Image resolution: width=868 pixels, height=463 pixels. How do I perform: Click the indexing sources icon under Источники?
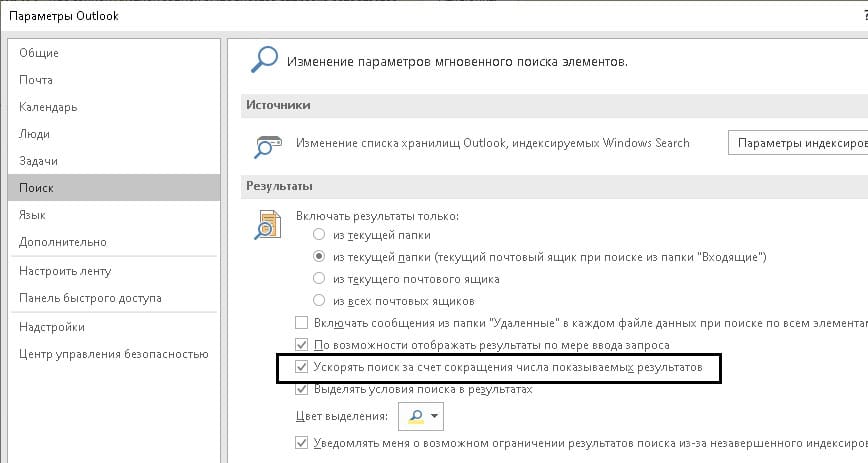click(264, 144)
